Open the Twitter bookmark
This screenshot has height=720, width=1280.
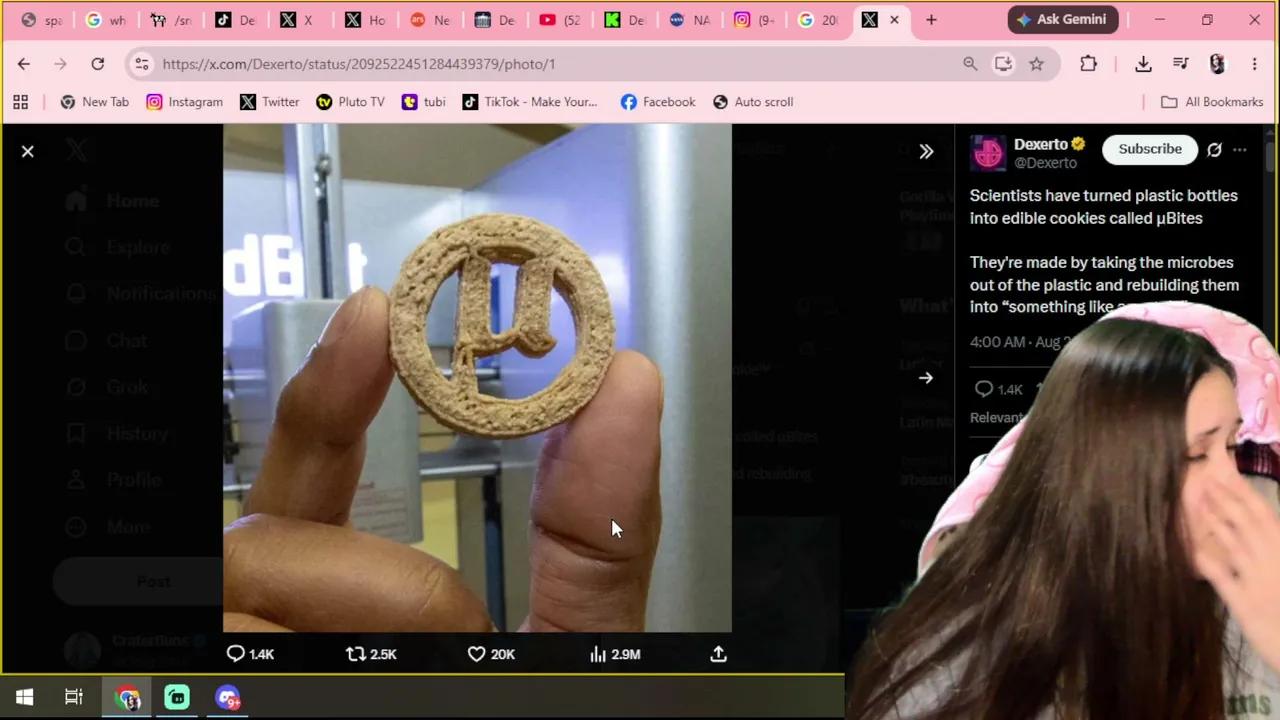click(270, 102)
